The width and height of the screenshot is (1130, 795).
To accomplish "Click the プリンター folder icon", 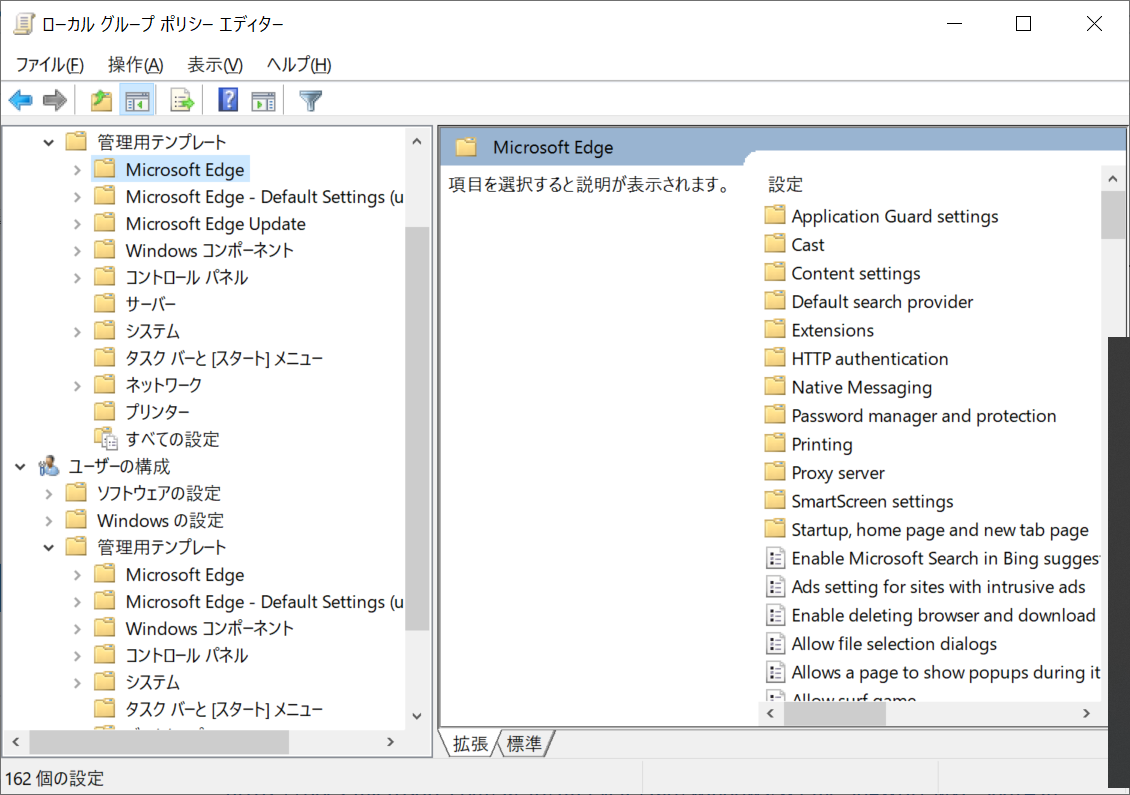I will [x=104, y=412].
